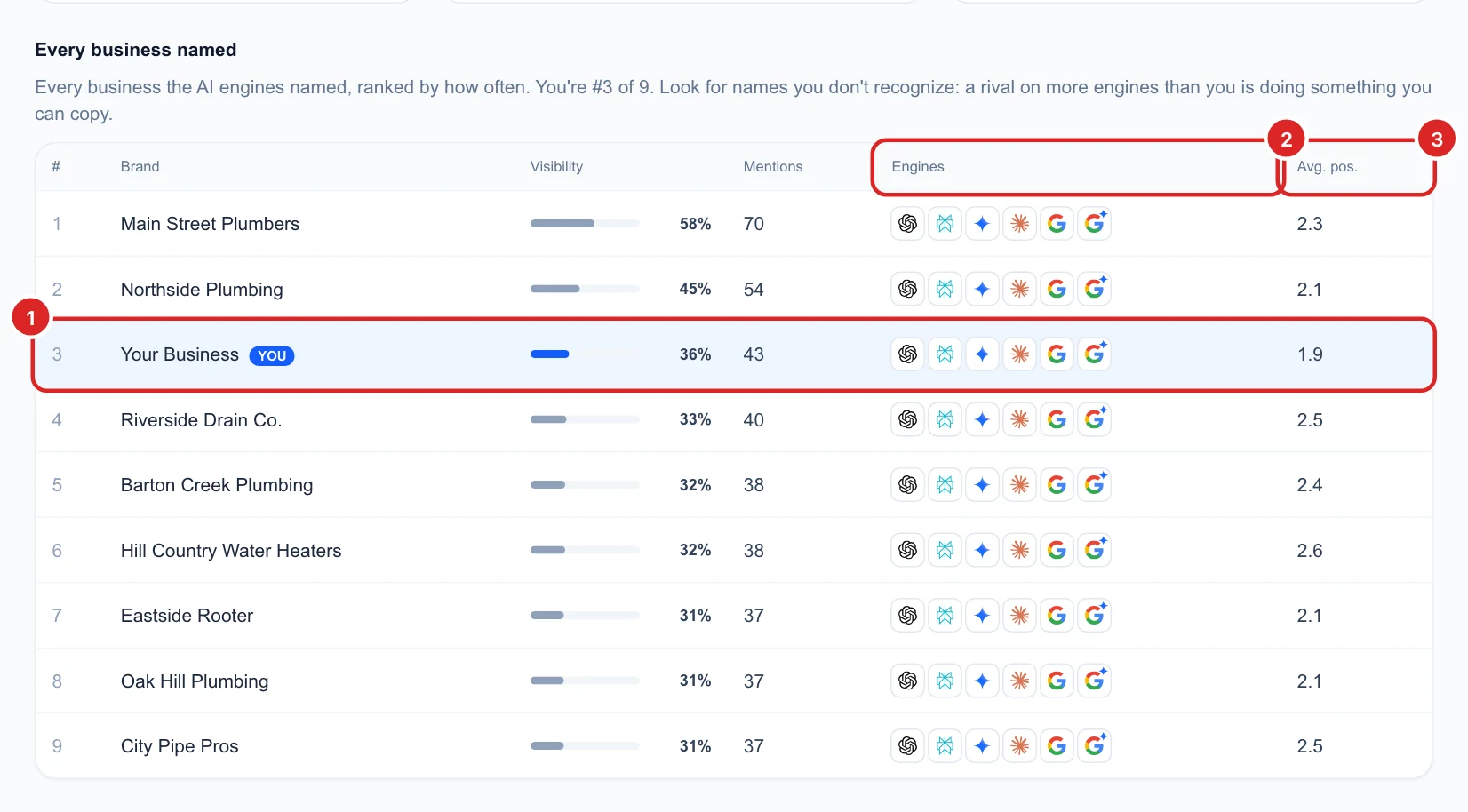Select the City Pipe Pros brand name
This screenshot has height=812, width=1468.
[180, 746]
